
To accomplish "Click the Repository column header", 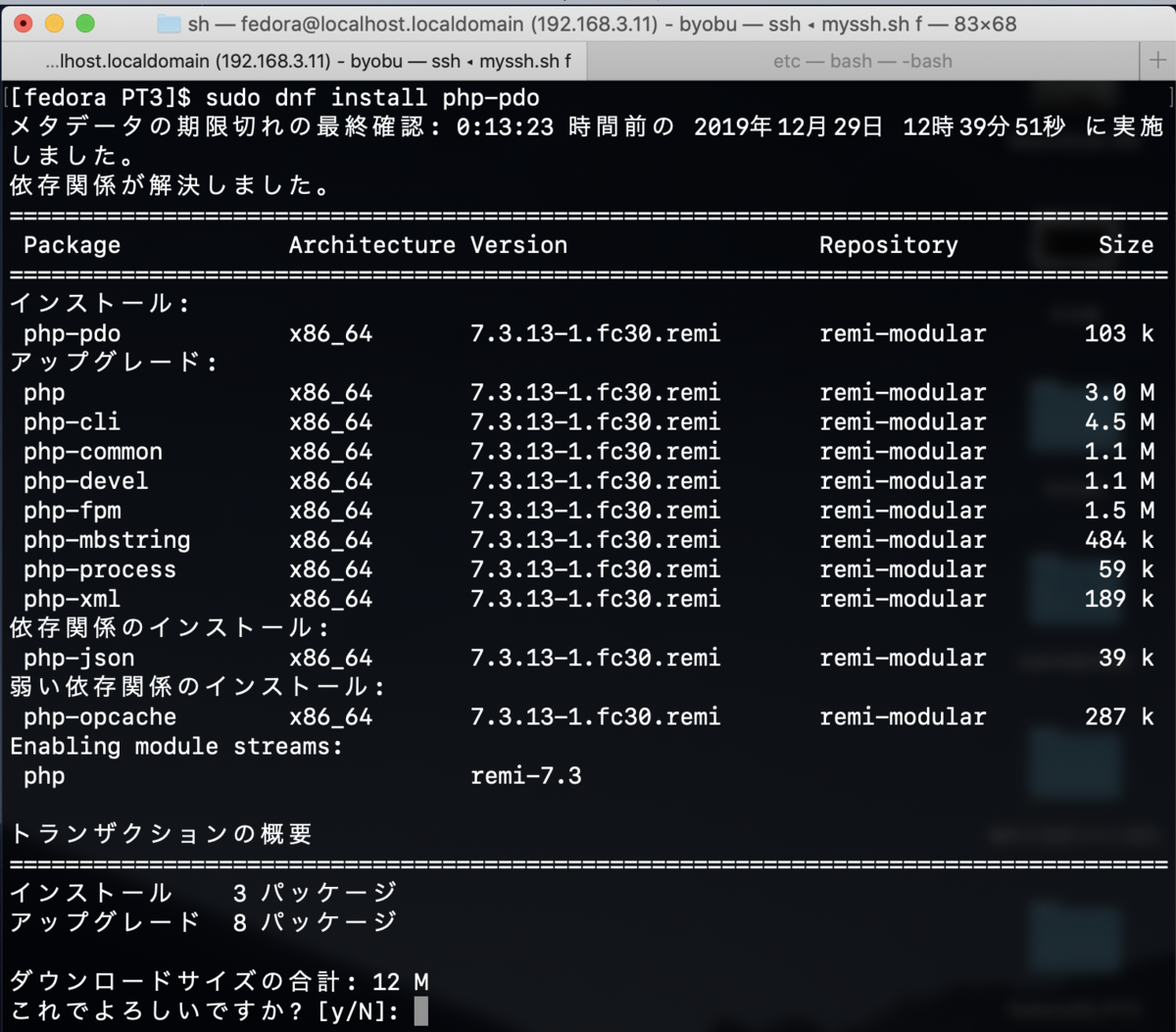I will pos(888,245).
